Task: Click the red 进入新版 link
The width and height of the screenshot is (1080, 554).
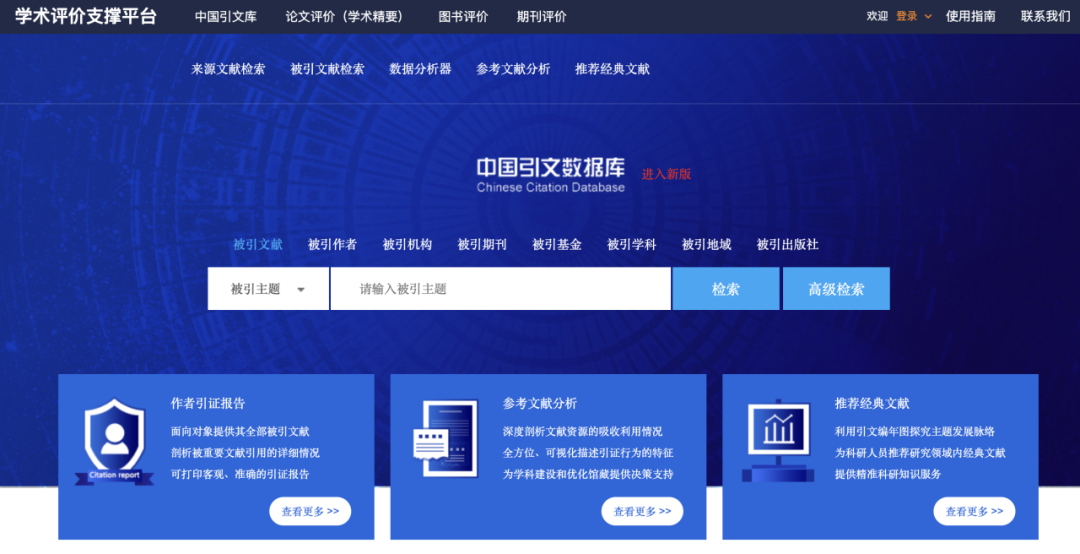Action: [666, 174]
